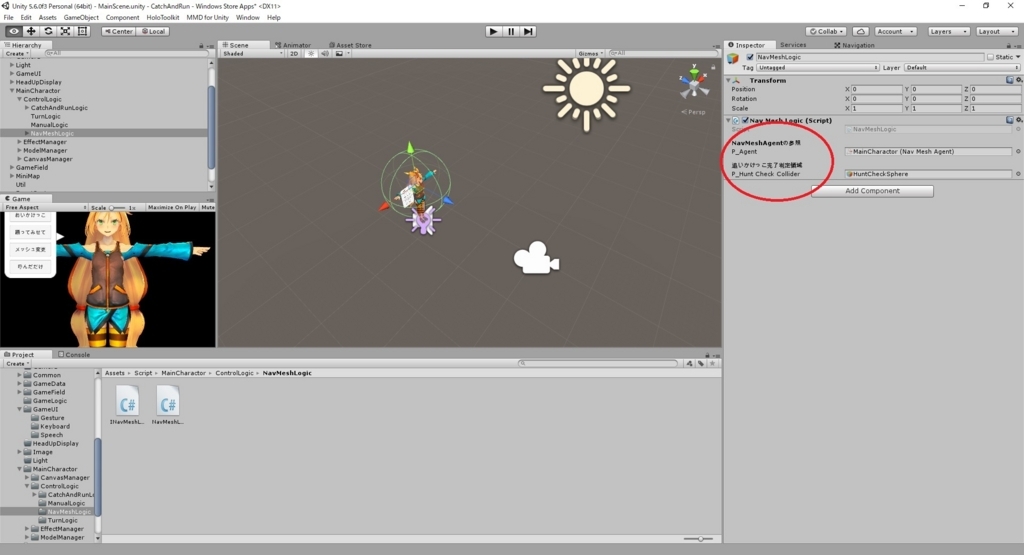Viewport: 1024px width, 555px height.
Task: Click the Pause button
Action: (x=511, y=31)
